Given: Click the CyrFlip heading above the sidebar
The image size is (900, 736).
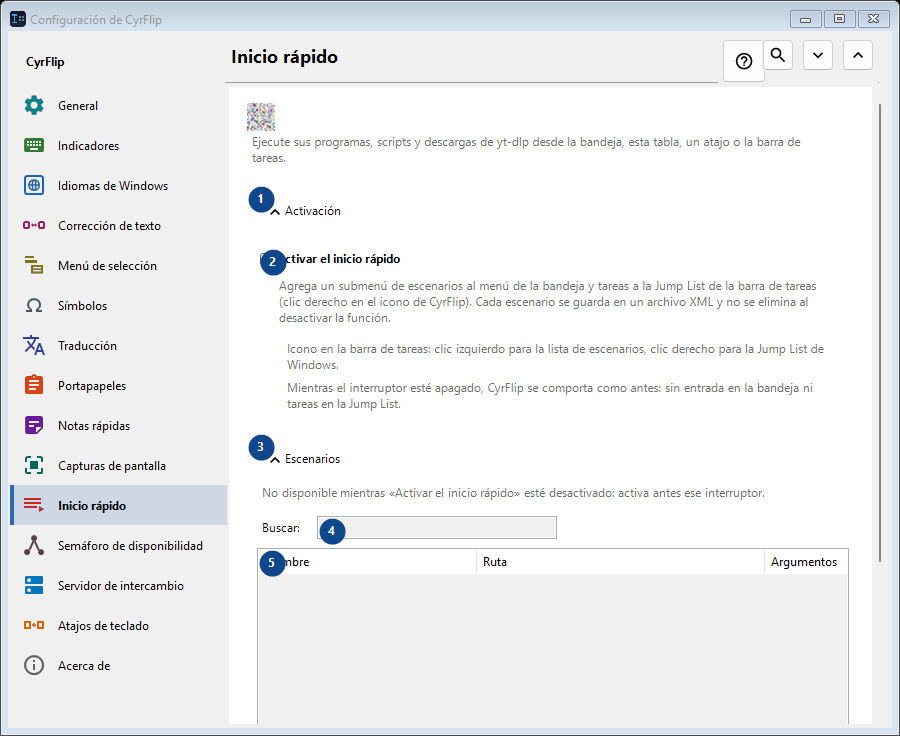Looking at the screenshot, I should click(45, 62).
